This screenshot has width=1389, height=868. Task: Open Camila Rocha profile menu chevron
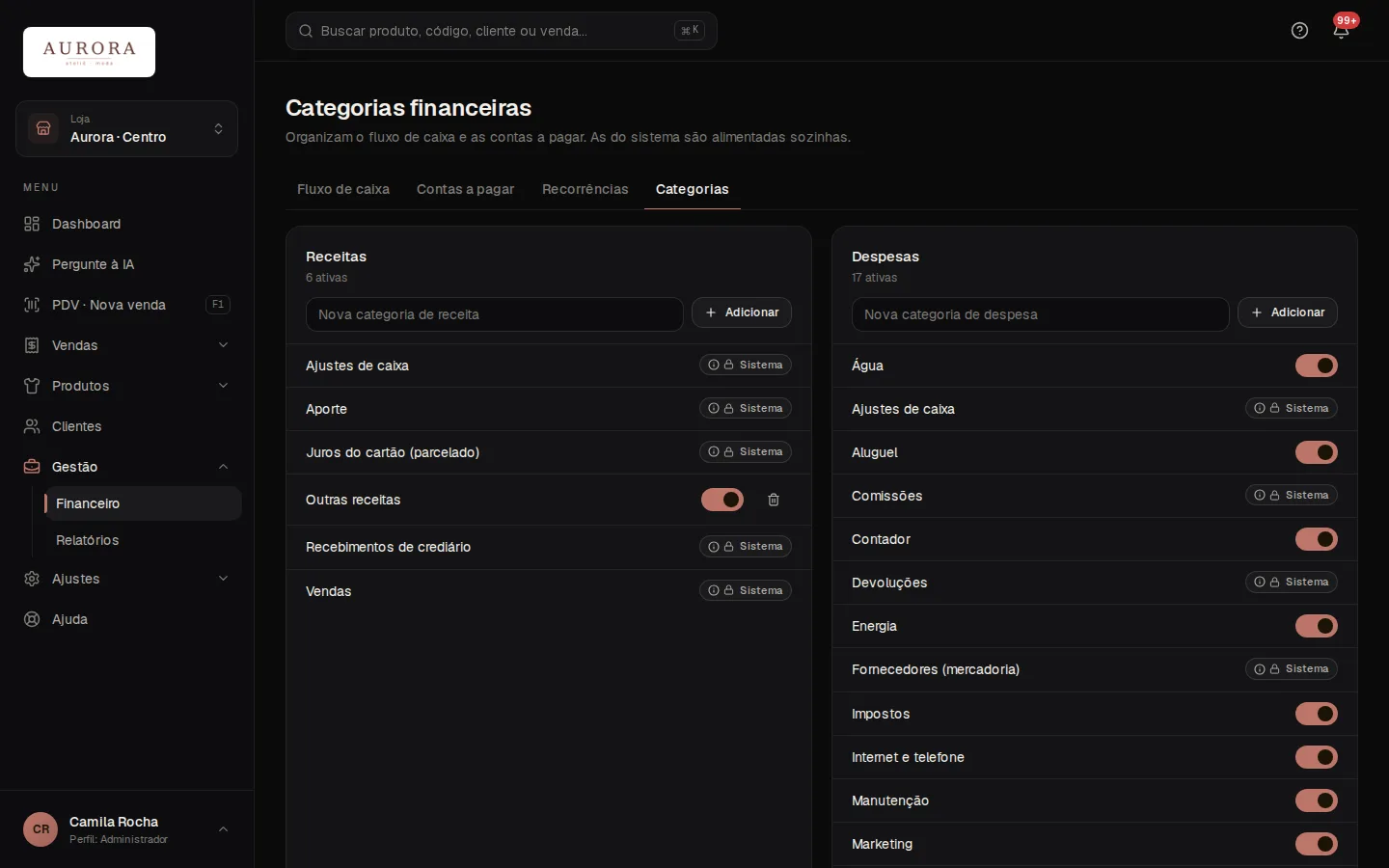click(x=223, y=829)
